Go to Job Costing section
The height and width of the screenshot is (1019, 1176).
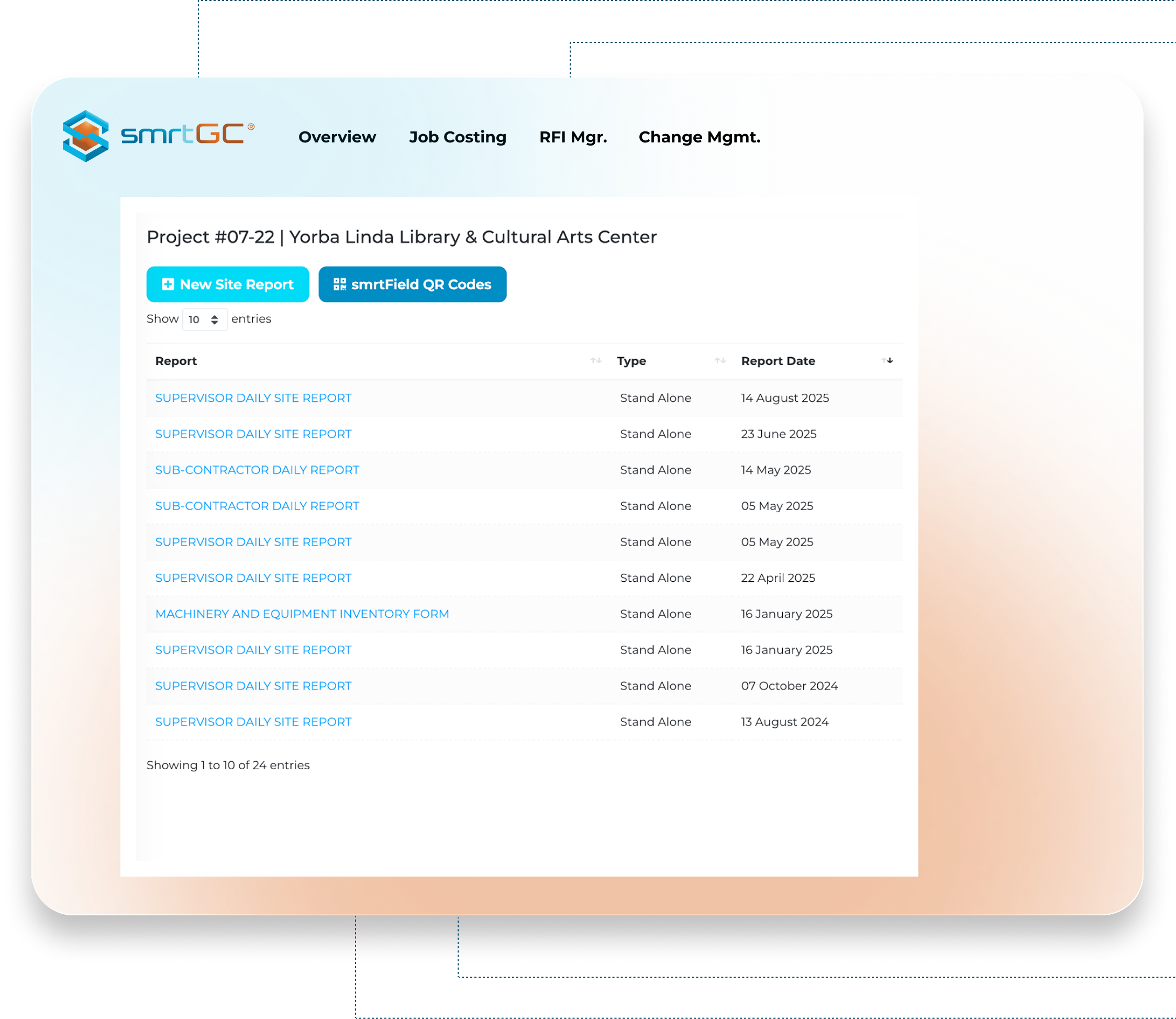coord(457,137)
